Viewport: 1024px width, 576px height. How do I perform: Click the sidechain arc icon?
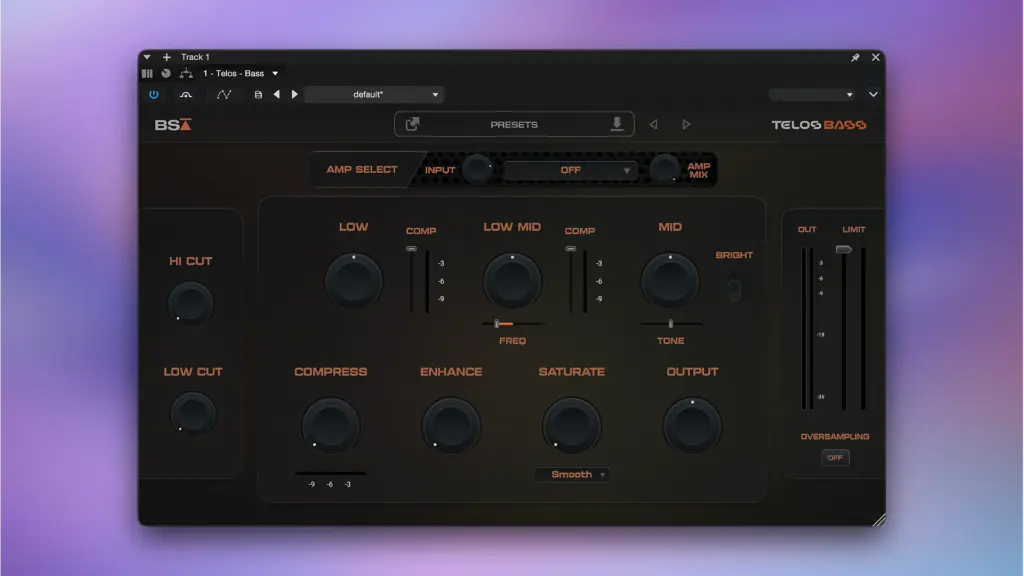point(186,94)
